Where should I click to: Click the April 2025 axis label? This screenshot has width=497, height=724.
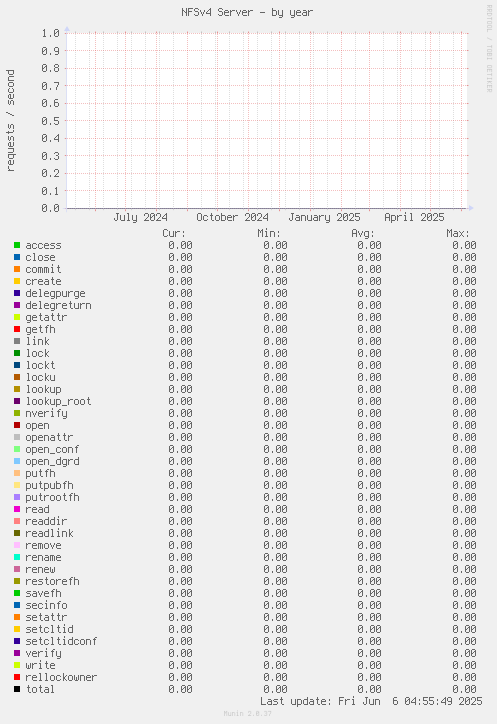tap(414, 217)
